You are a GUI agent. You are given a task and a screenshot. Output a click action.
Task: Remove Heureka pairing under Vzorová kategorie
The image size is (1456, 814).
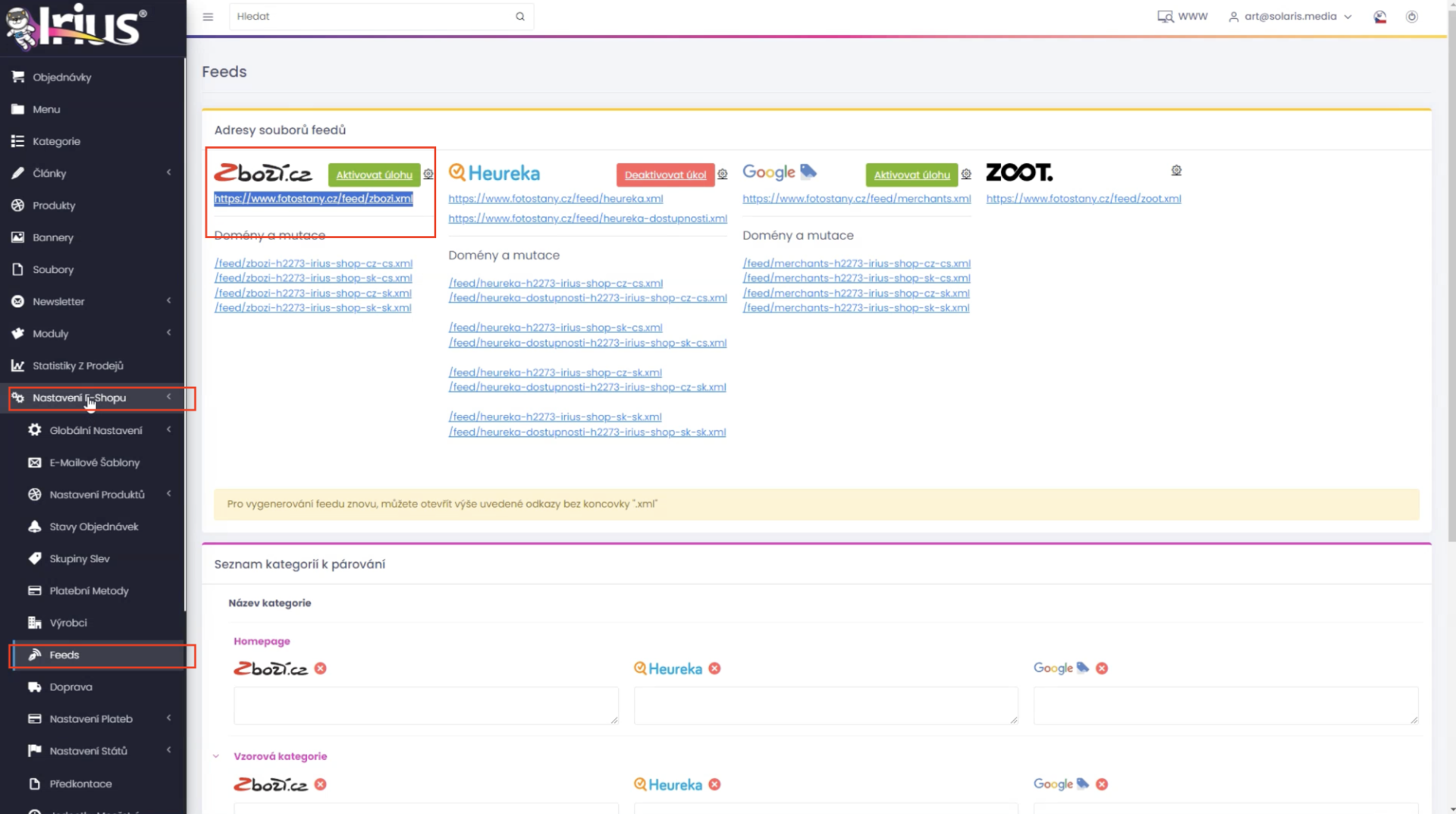point(714,784)
